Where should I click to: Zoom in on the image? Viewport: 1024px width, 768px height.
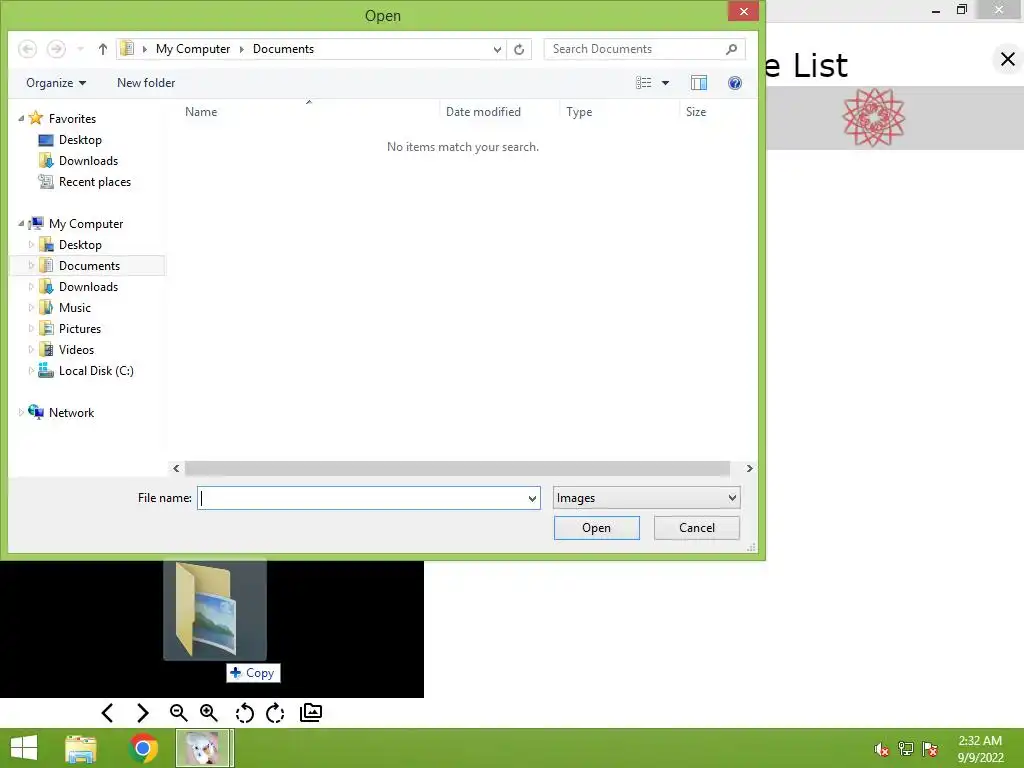[x=209, y=712]
